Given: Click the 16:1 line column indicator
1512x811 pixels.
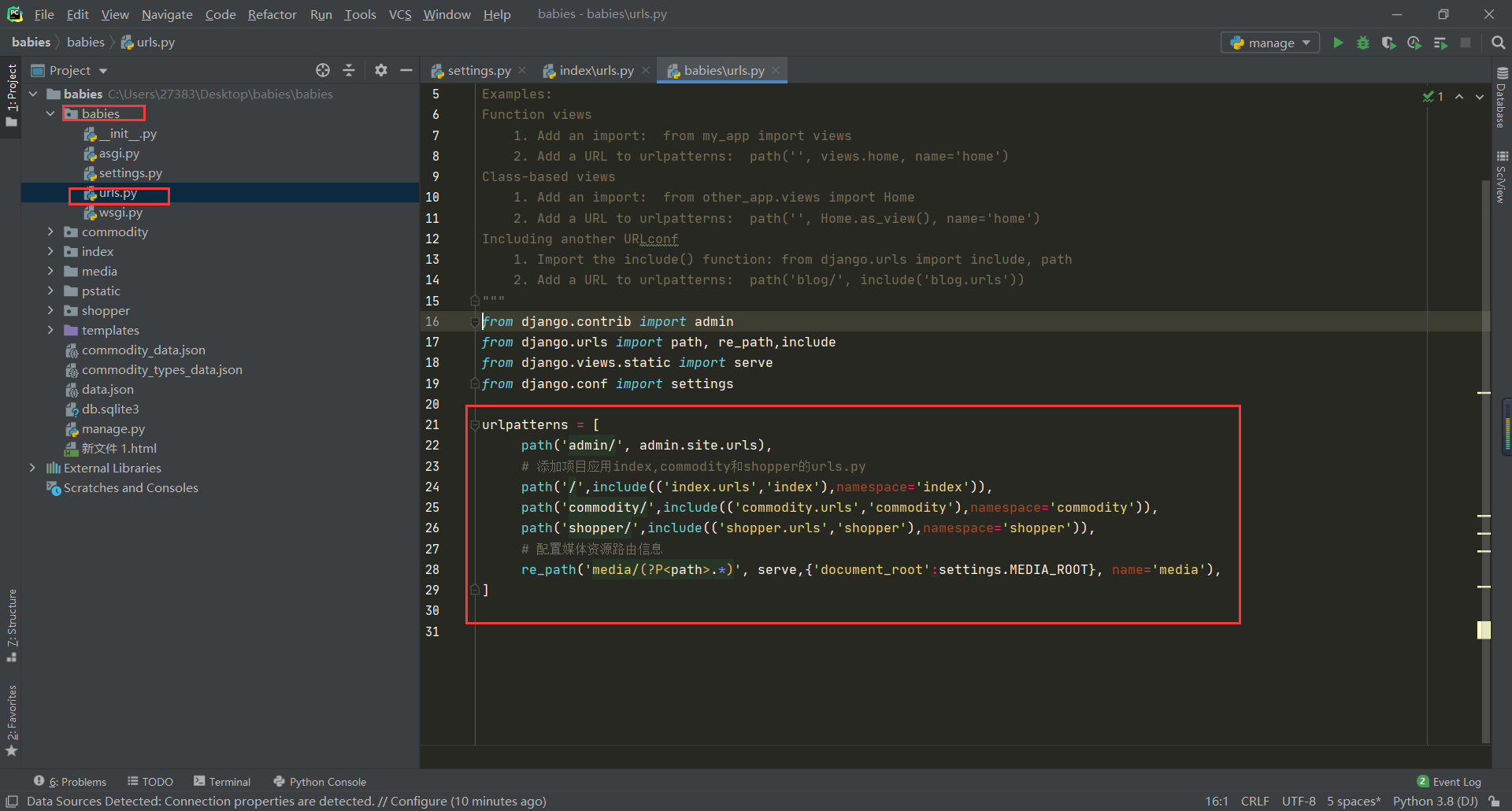Looking at the screenshot, I should coord(1217,801).
